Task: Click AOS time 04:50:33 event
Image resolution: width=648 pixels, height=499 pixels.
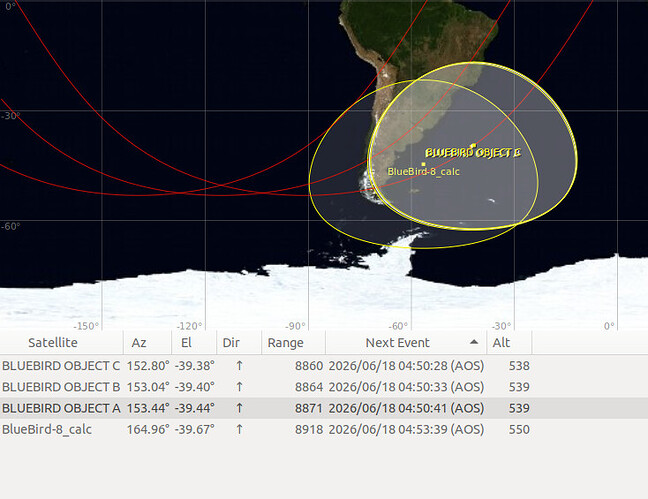Action: (406, 387)
